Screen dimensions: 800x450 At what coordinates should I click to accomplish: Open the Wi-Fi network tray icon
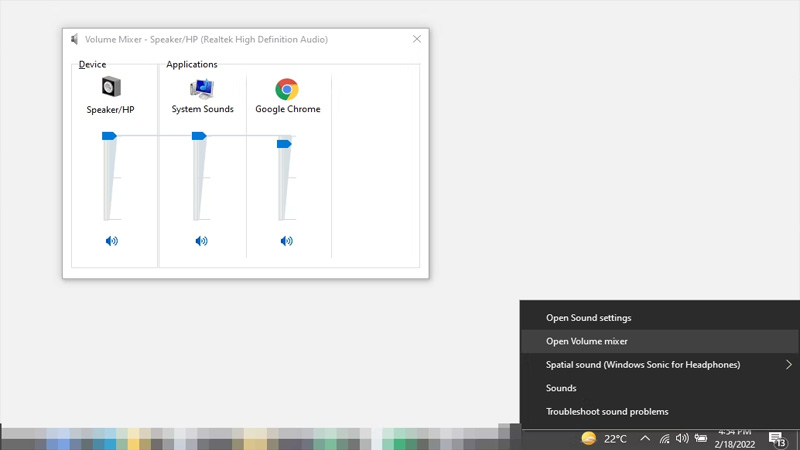pyautogui.click(x=664, y=438)
